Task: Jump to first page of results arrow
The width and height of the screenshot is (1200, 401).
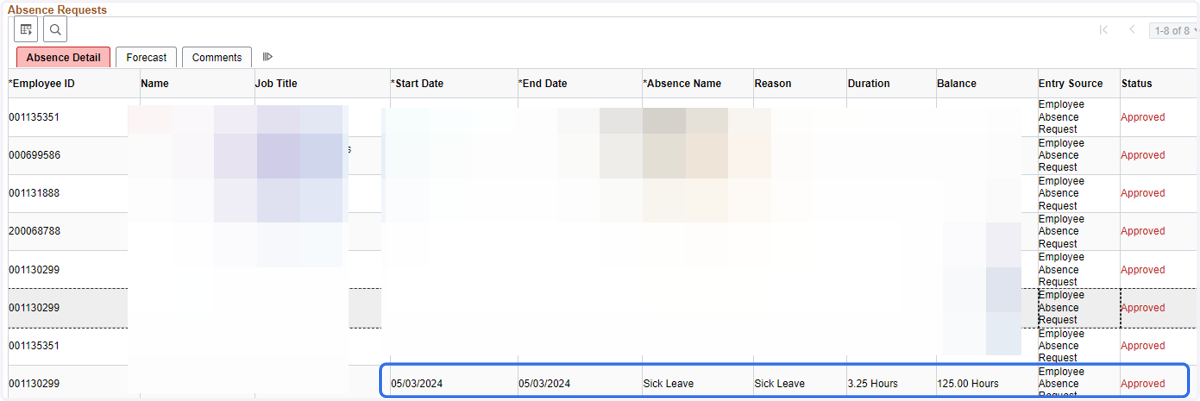Action: click(1103, 30)
